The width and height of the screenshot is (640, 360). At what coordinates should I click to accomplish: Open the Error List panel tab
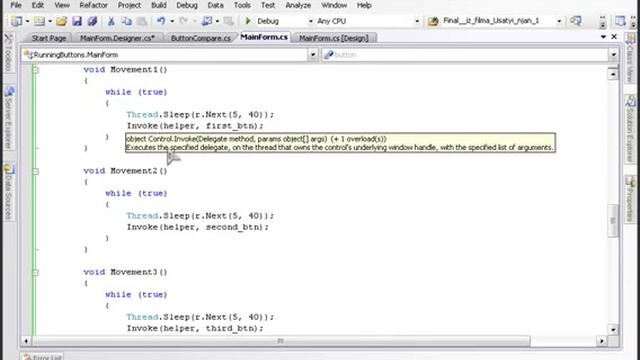[x=42, y=357]
